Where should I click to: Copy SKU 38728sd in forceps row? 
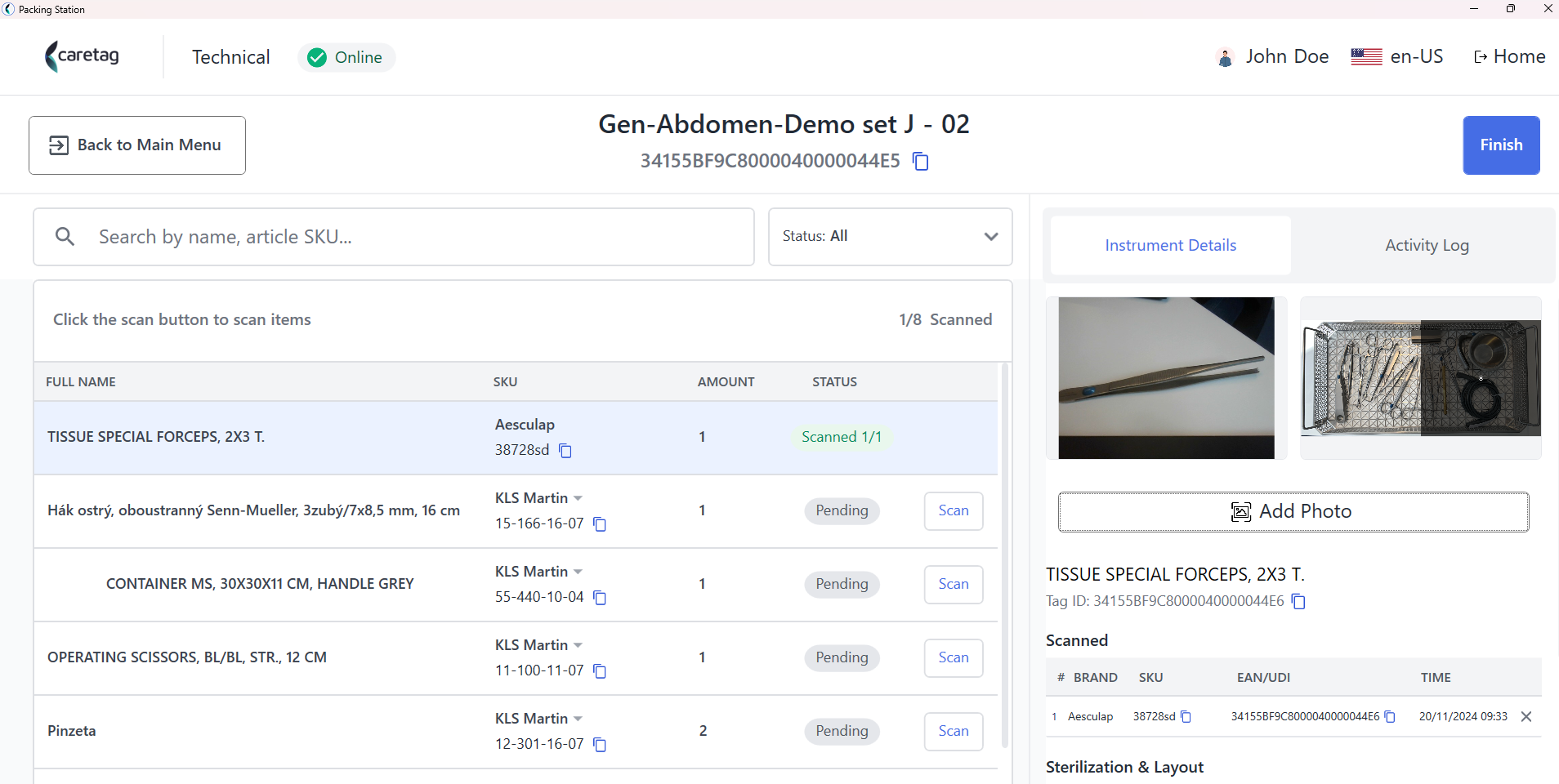565,450
